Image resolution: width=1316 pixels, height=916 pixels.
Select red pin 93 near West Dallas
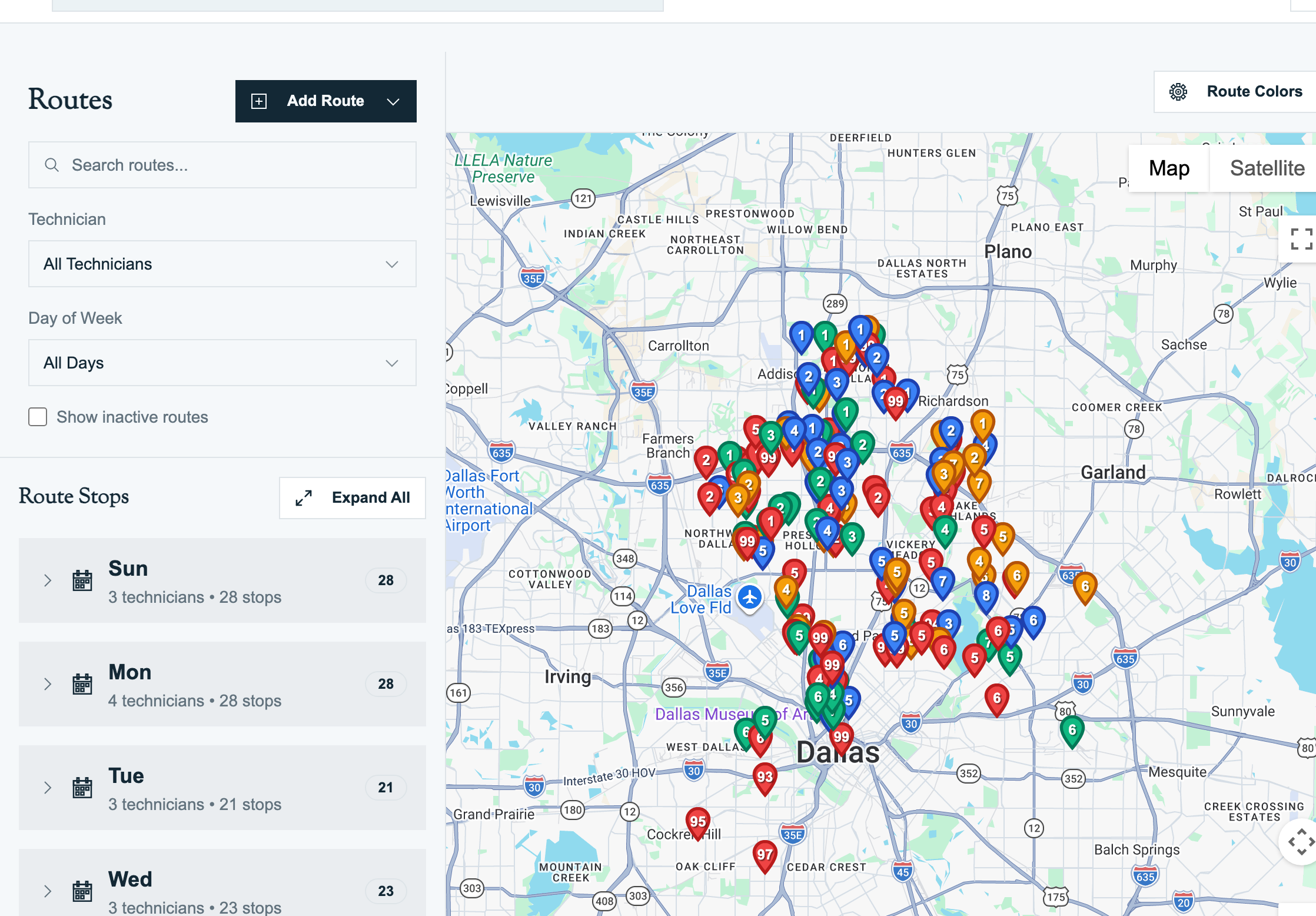pyautogui.click(x=765, y=779)
